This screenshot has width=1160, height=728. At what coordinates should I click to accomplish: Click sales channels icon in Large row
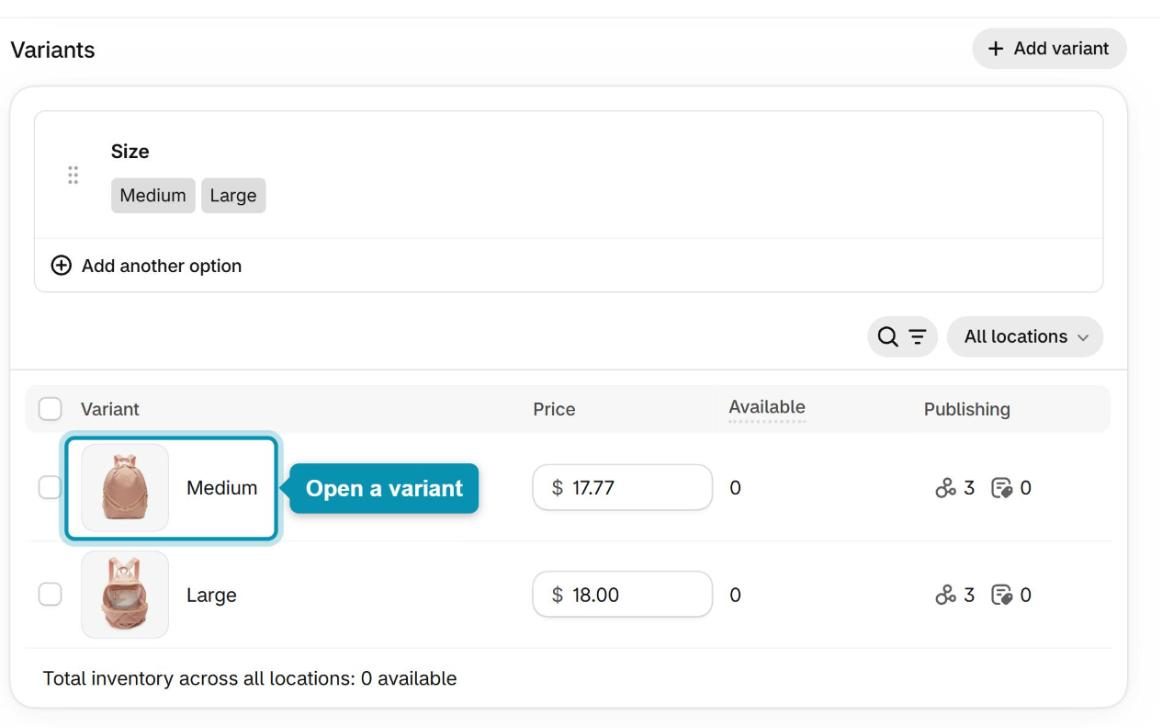(945, 595)
